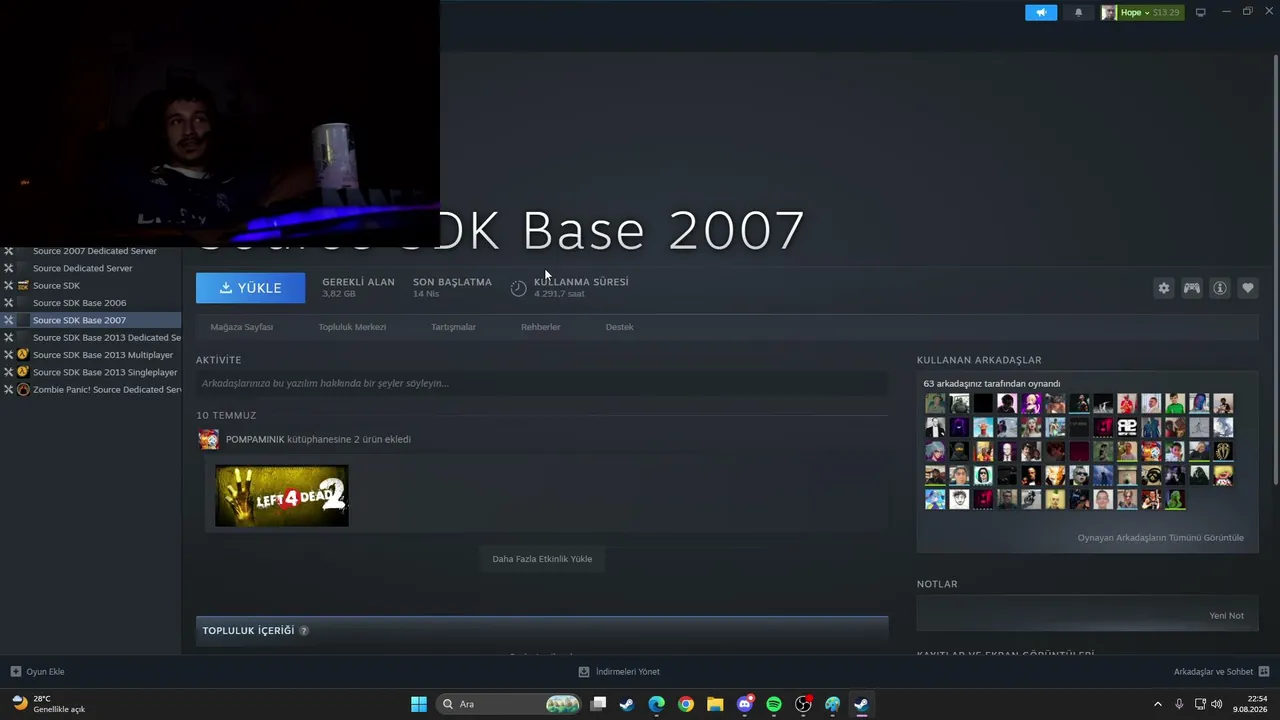
Task: Open the clock and date showing 22:54
Action: (x=1252, y=704)
